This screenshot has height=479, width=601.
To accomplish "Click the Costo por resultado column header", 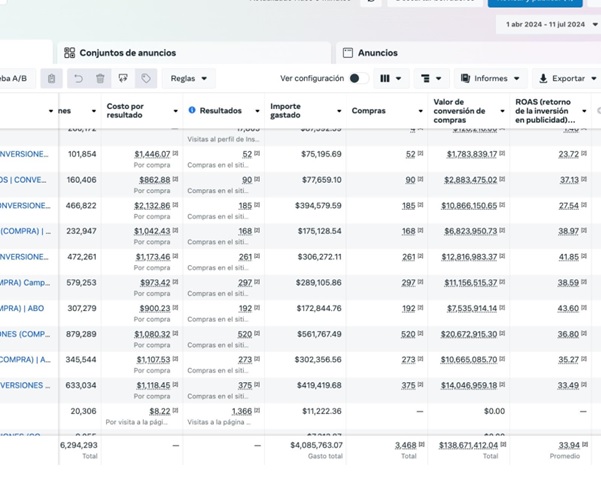I will pos(138,110).
